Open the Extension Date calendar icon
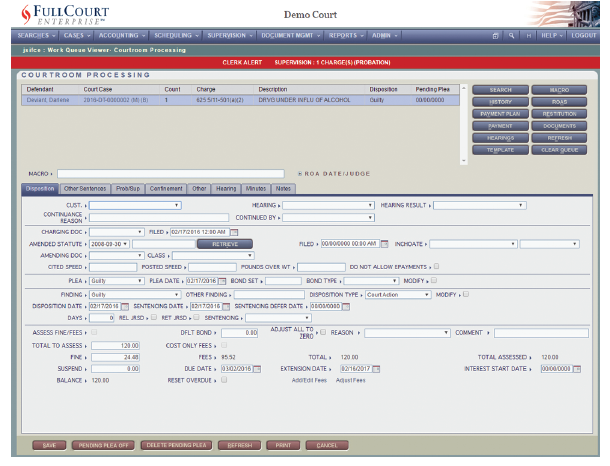 pyautogui.click(x=376, y=369)
